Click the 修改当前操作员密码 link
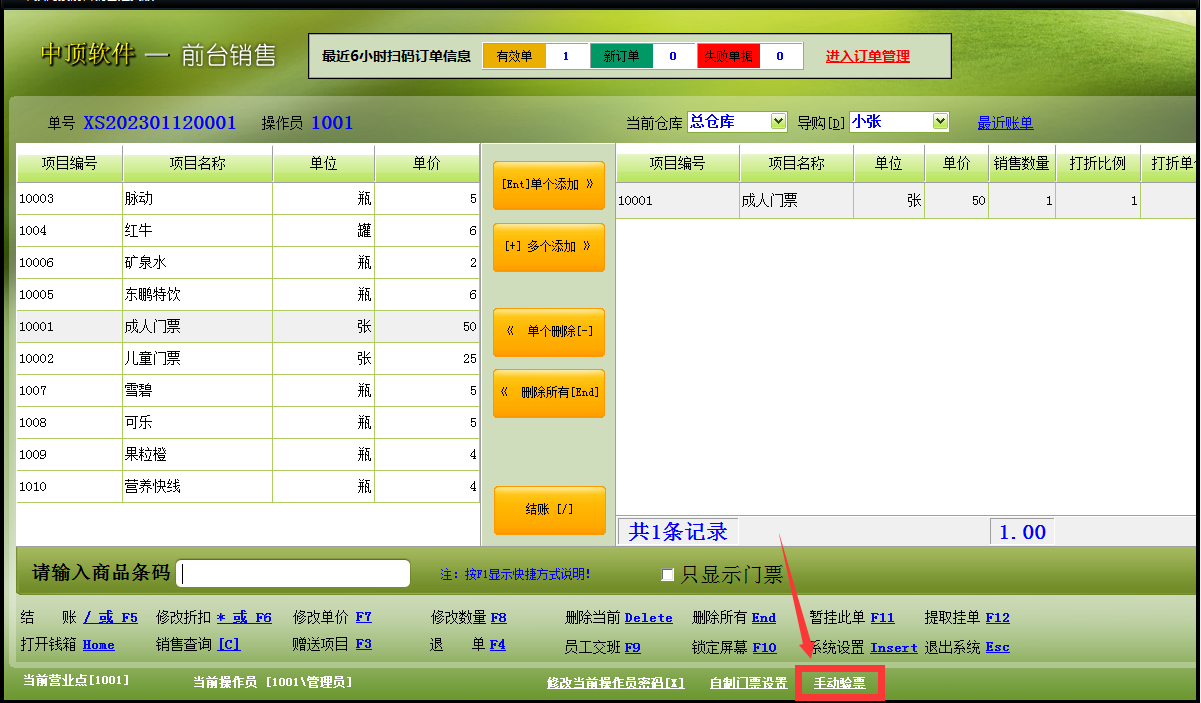The width and height of the screenshot is (1201, 703). 615,683
